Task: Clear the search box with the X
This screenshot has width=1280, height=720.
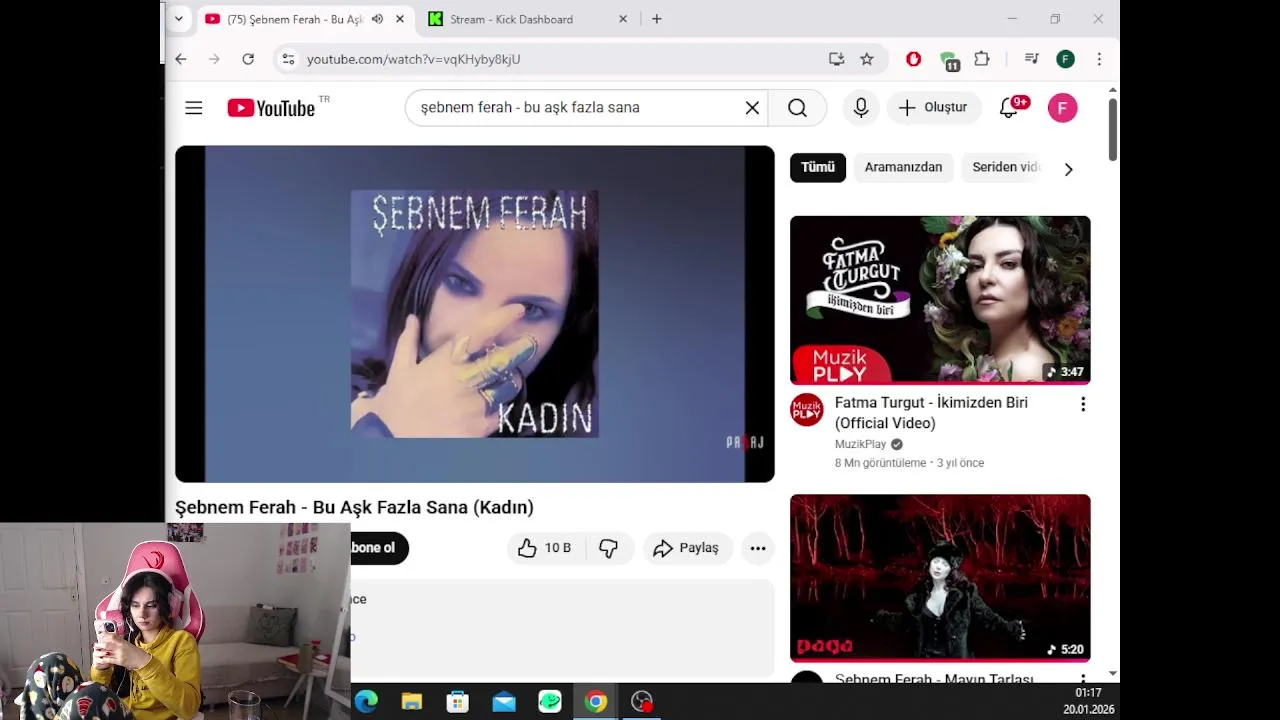Action: tap(752, 108)
